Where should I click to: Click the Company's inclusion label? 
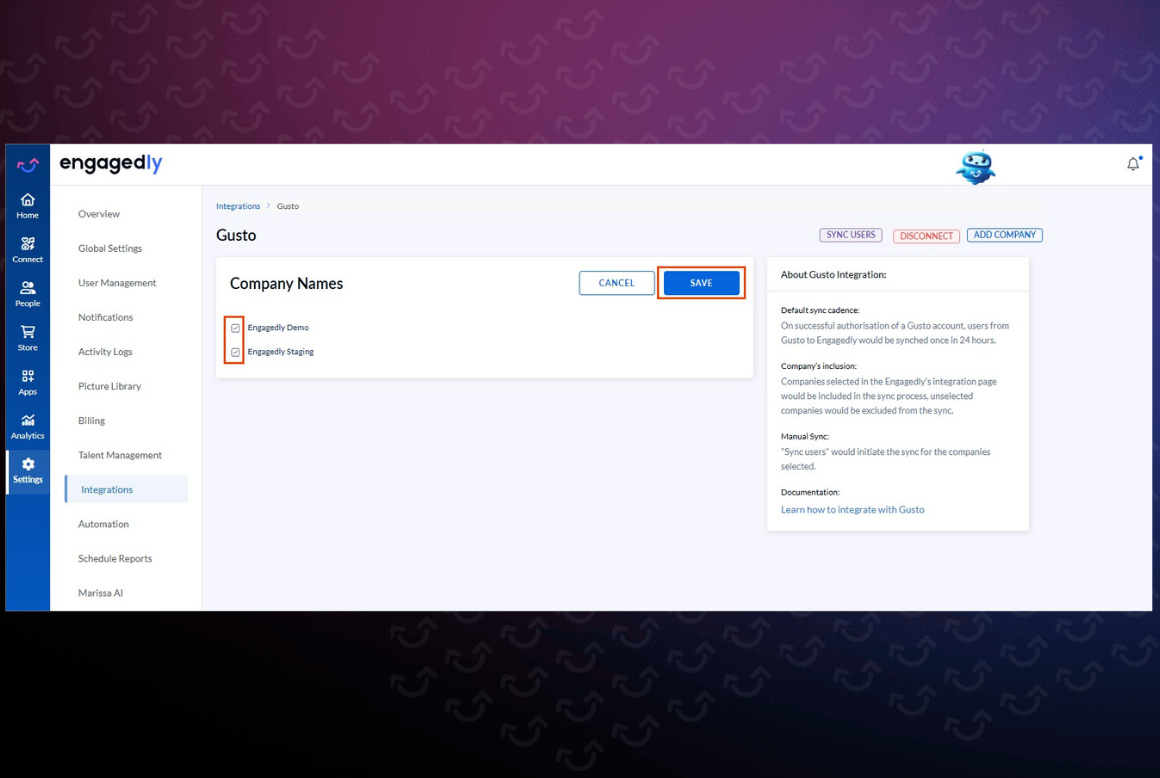click(818, 366)
